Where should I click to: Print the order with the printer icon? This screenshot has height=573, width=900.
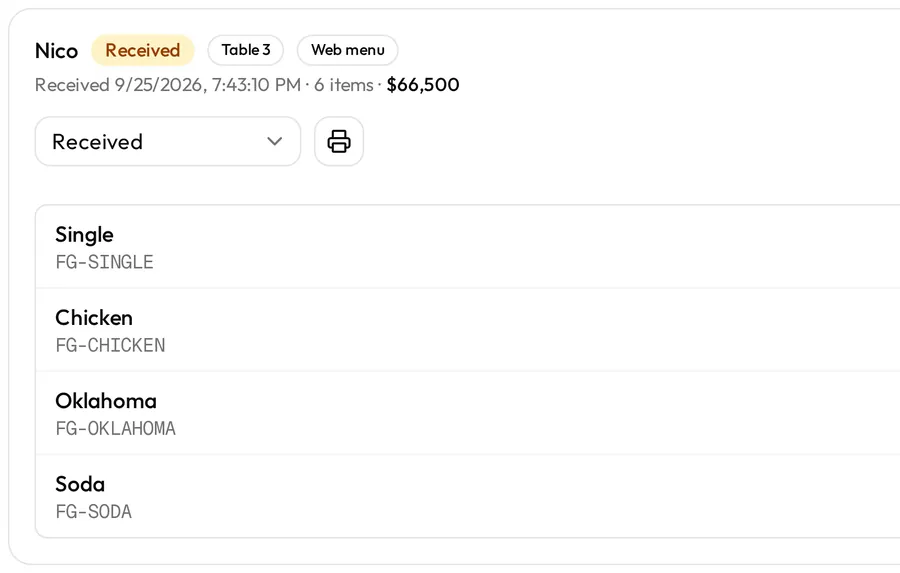pyautogui.click(x=339, y=141)
